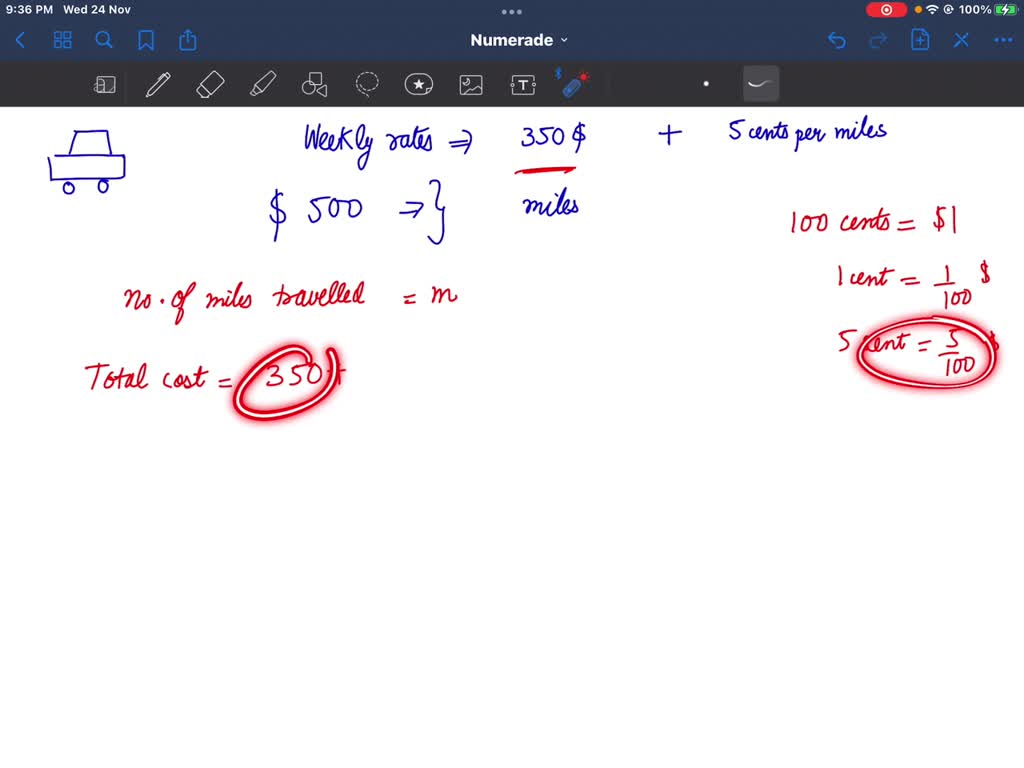
Task: Tap the handwritten '$ 500' text
Action: coord(315,212)
